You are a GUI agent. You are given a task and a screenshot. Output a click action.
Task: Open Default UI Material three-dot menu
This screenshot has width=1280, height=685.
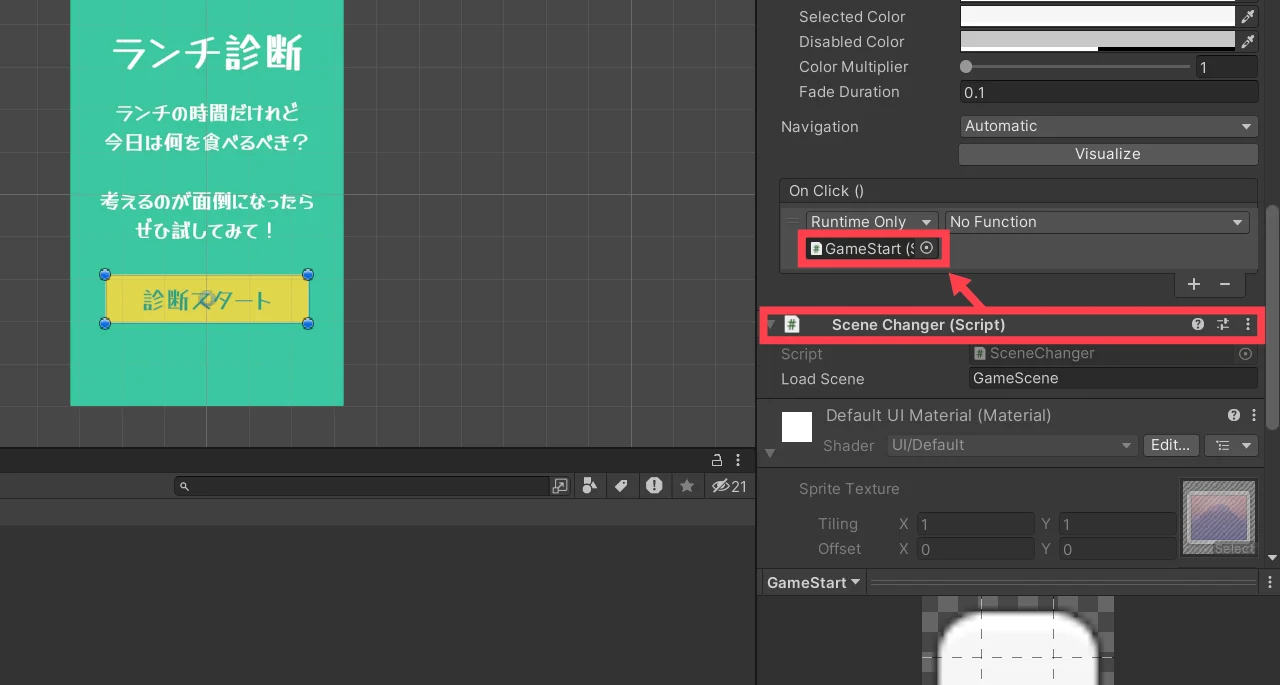point(1254,415)
